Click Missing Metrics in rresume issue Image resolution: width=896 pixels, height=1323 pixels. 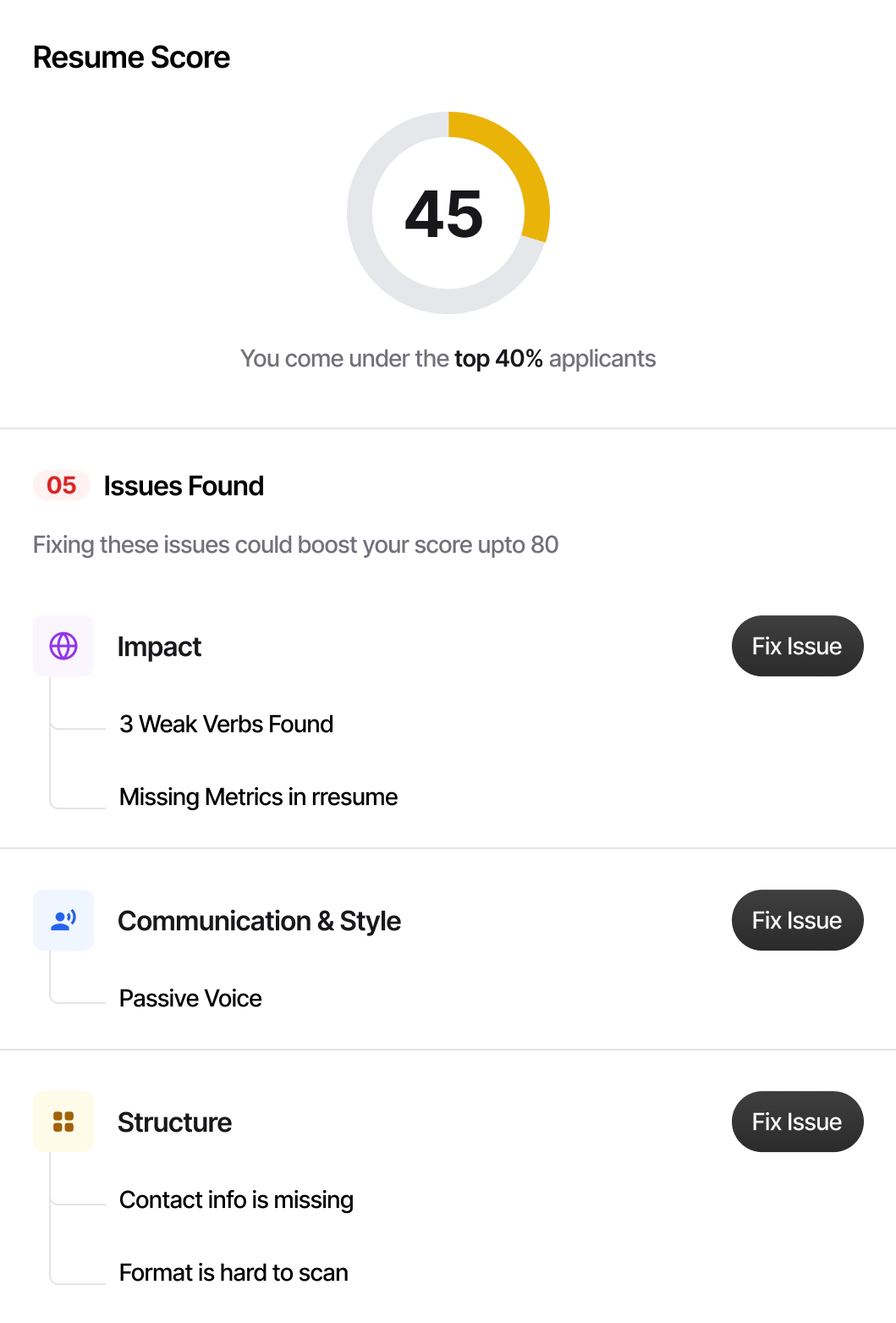coord(258,797)
